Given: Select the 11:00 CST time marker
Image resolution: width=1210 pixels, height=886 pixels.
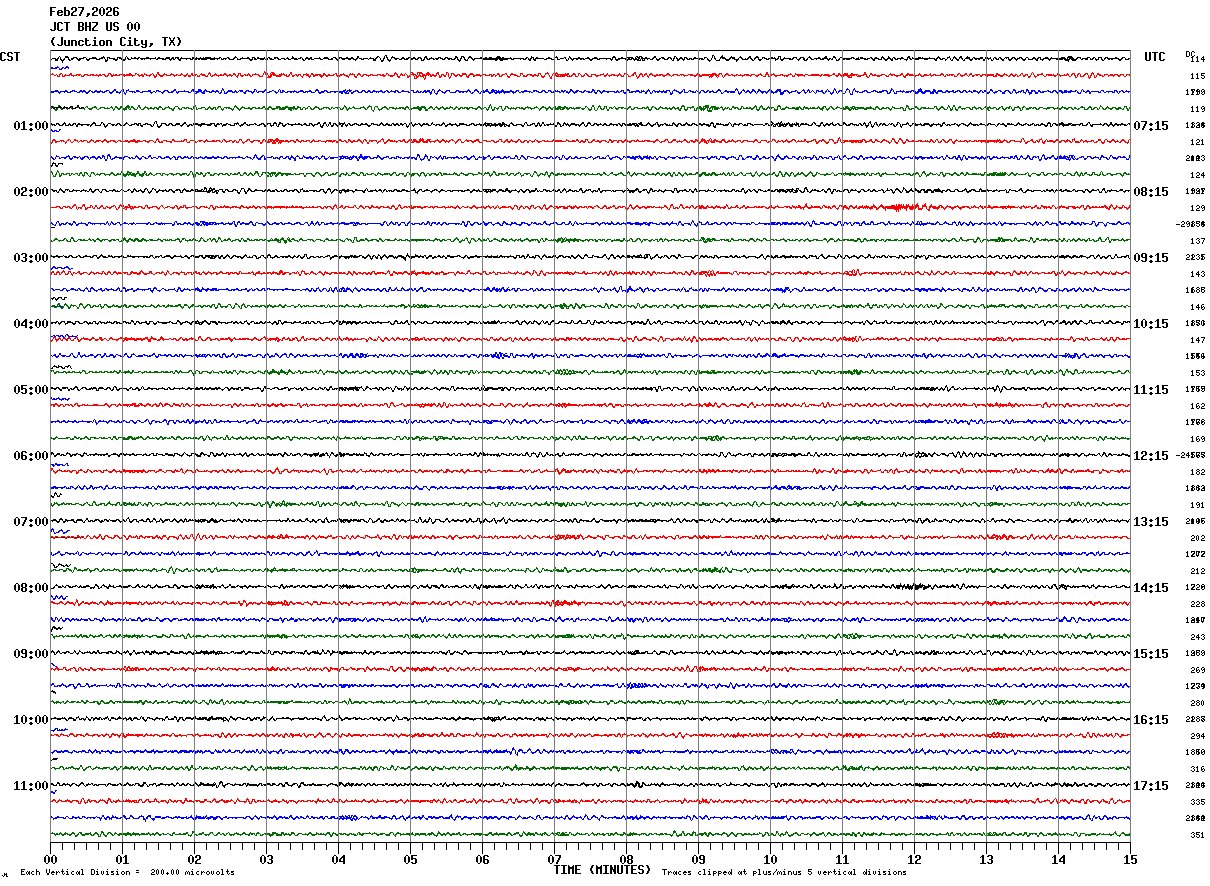Looking at the screenshot, I should click(30, 786).
